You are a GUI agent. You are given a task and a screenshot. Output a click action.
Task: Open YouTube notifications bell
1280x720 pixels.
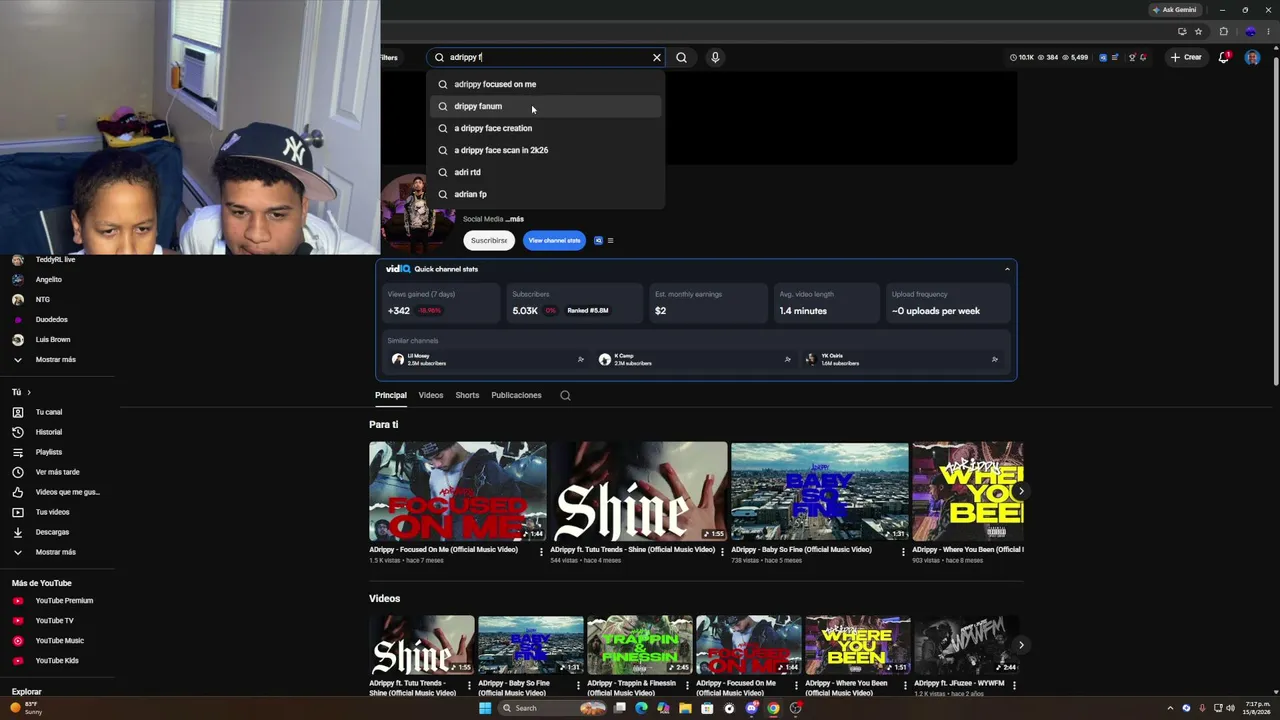(x=1223, y=57)
